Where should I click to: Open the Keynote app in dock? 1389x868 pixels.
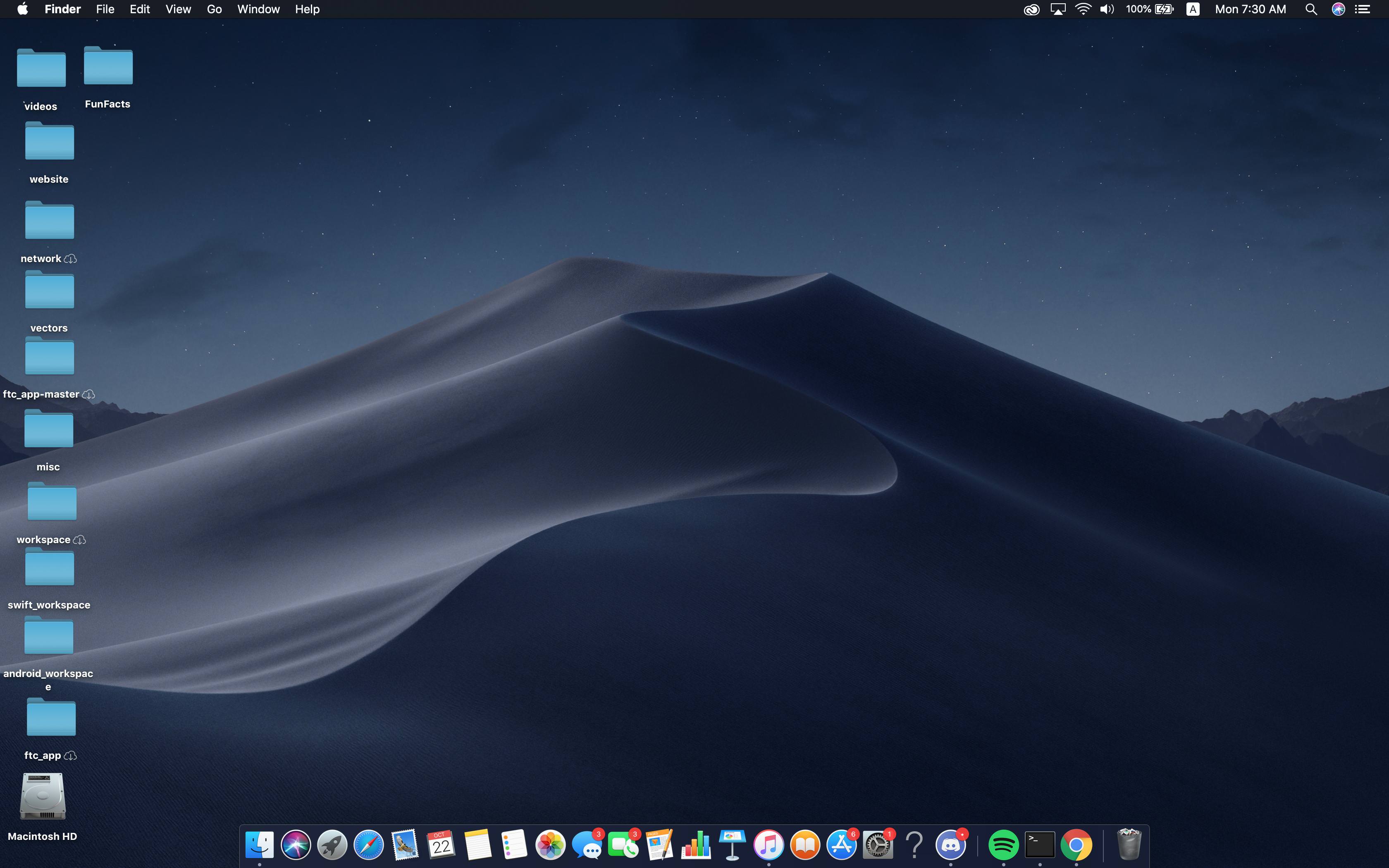(x=733, y=844)
